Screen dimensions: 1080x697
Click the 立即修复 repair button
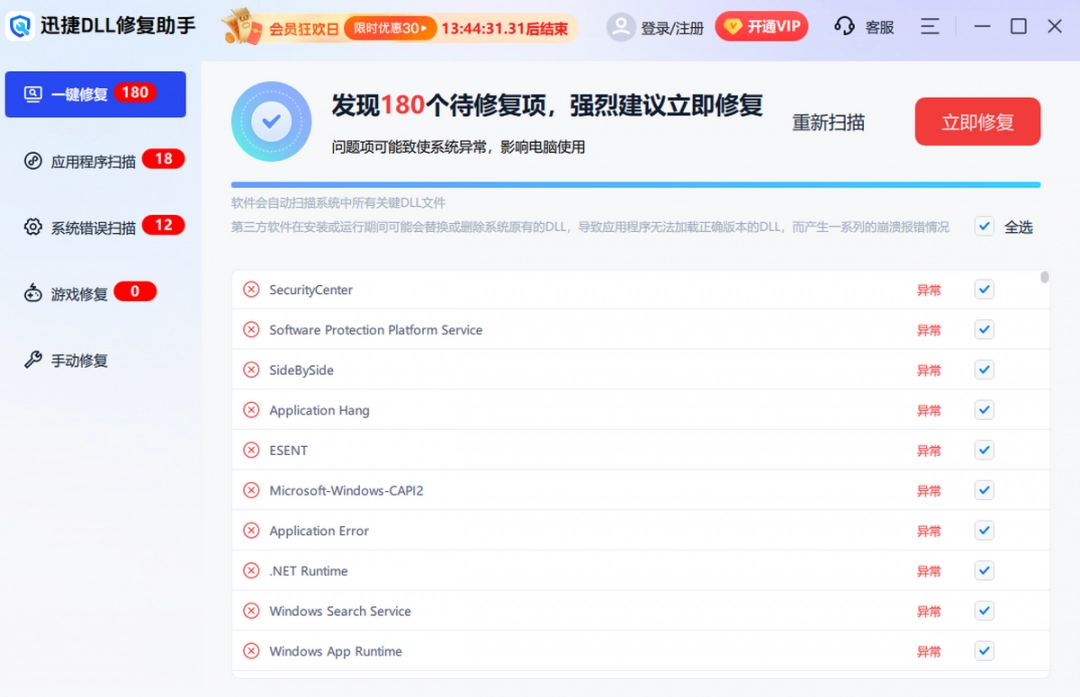coord(977,121)
